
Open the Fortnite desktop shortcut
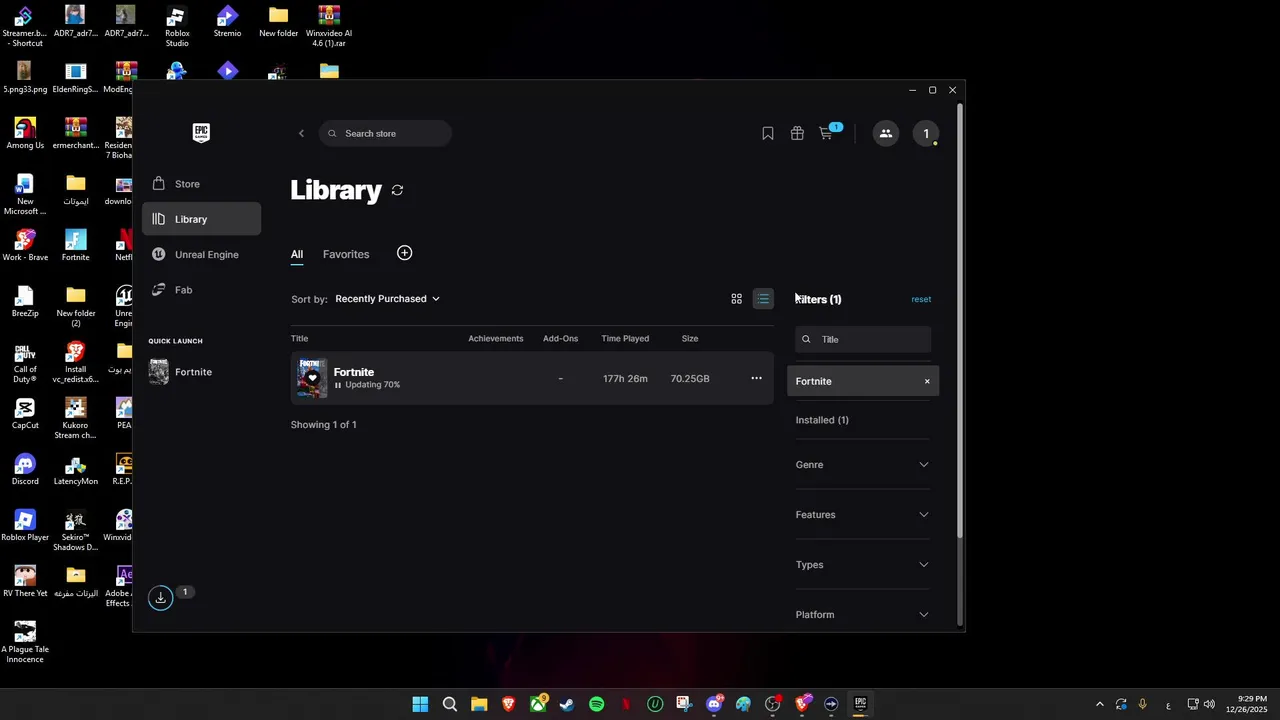point(75,246)
